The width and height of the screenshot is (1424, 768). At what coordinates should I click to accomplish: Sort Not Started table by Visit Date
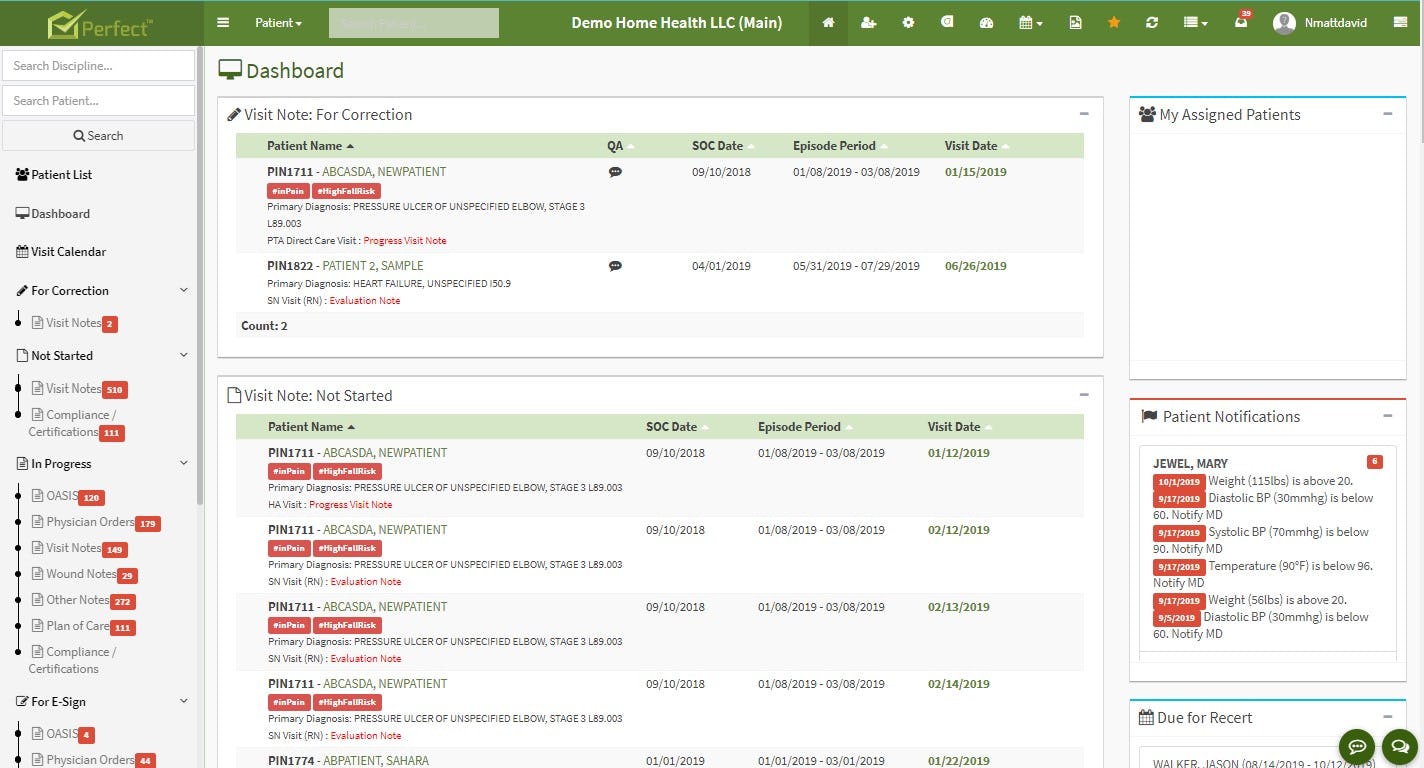[x=960, y=427]
